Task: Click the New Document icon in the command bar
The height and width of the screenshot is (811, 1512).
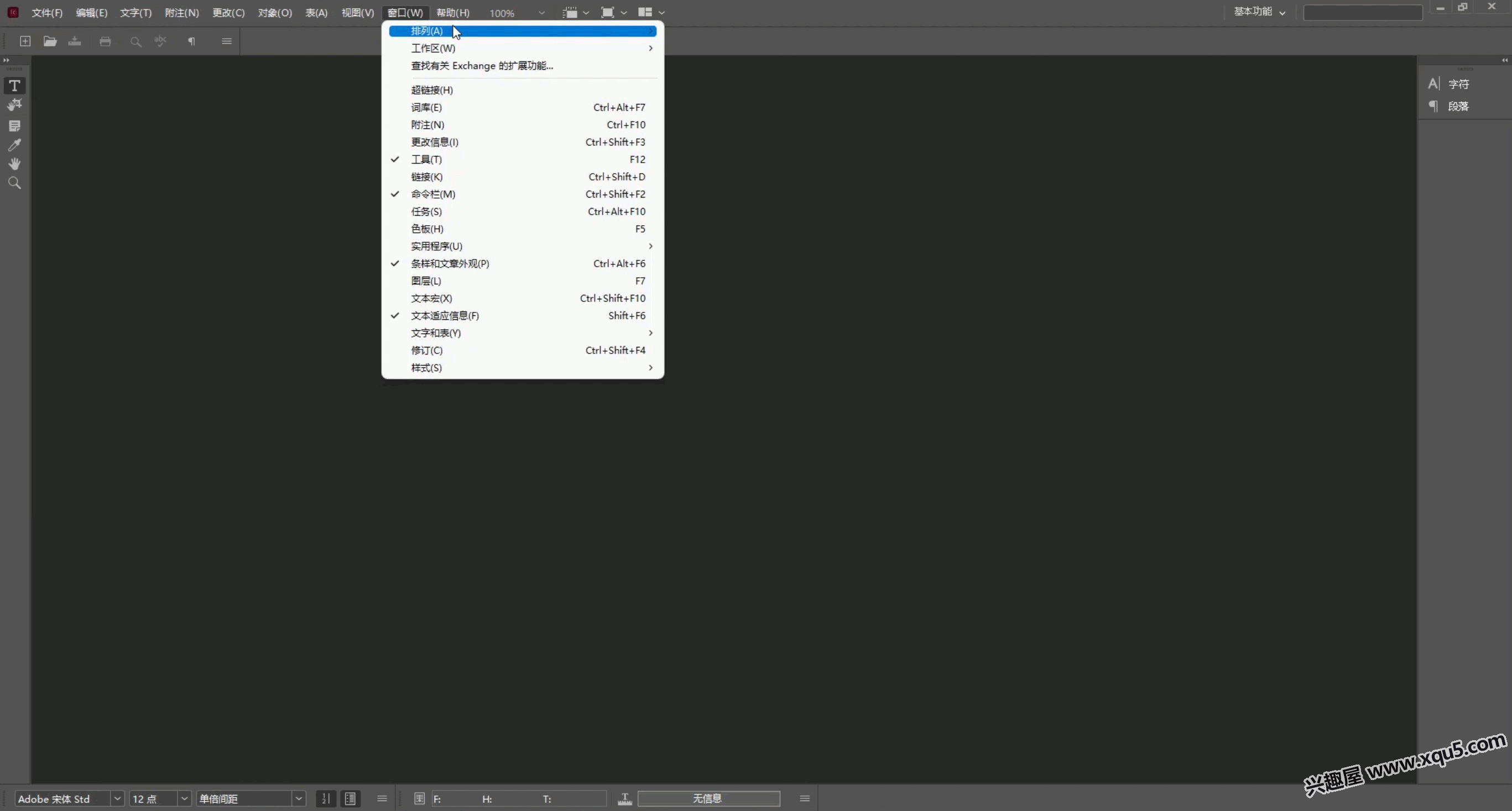Action: tap(25, 41)
